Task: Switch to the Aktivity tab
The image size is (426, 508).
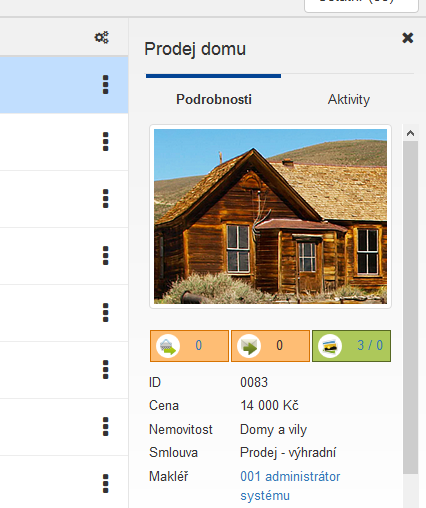Action: coord(349,99)
